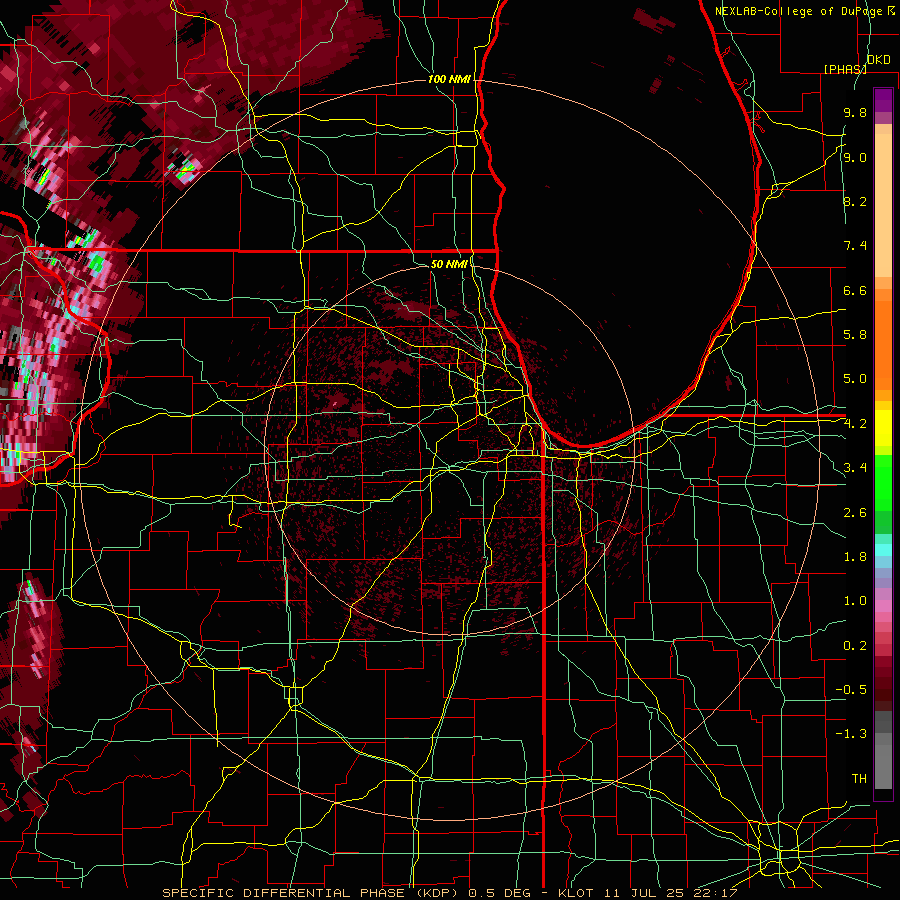Click the "3.4" color scale value
Viewport: 900px width, 900px height.
pos(855,468)
